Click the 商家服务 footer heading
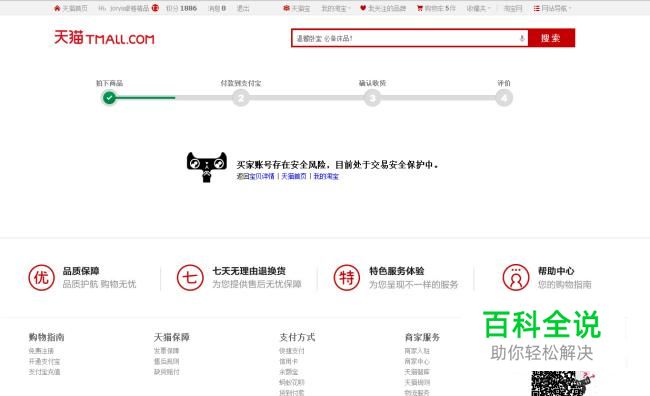This screenshot has height=396, width=650. 422,337
